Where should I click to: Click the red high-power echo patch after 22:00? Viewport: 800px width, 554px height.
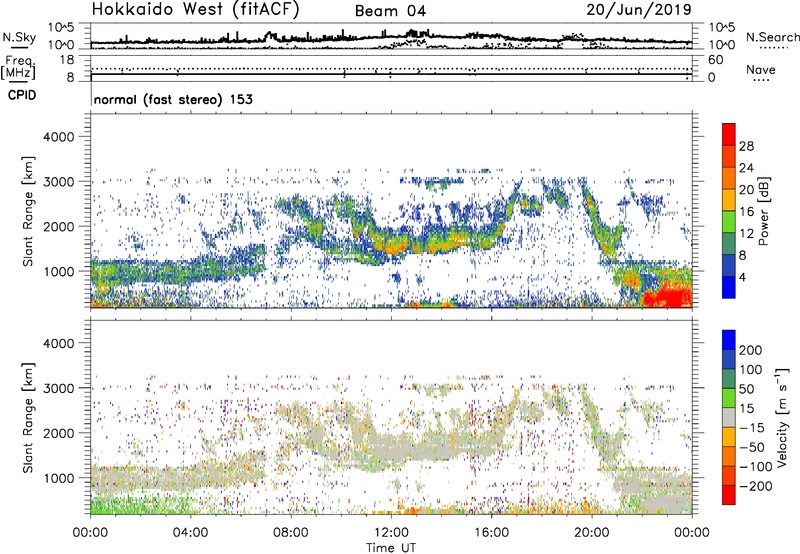pos(667,296)
